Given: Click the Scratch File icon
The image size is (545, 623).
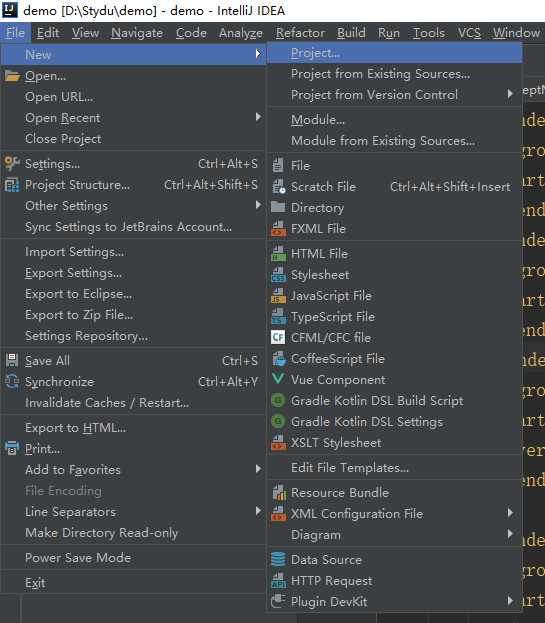Looking at the screenshot, I should pos(278,186).
